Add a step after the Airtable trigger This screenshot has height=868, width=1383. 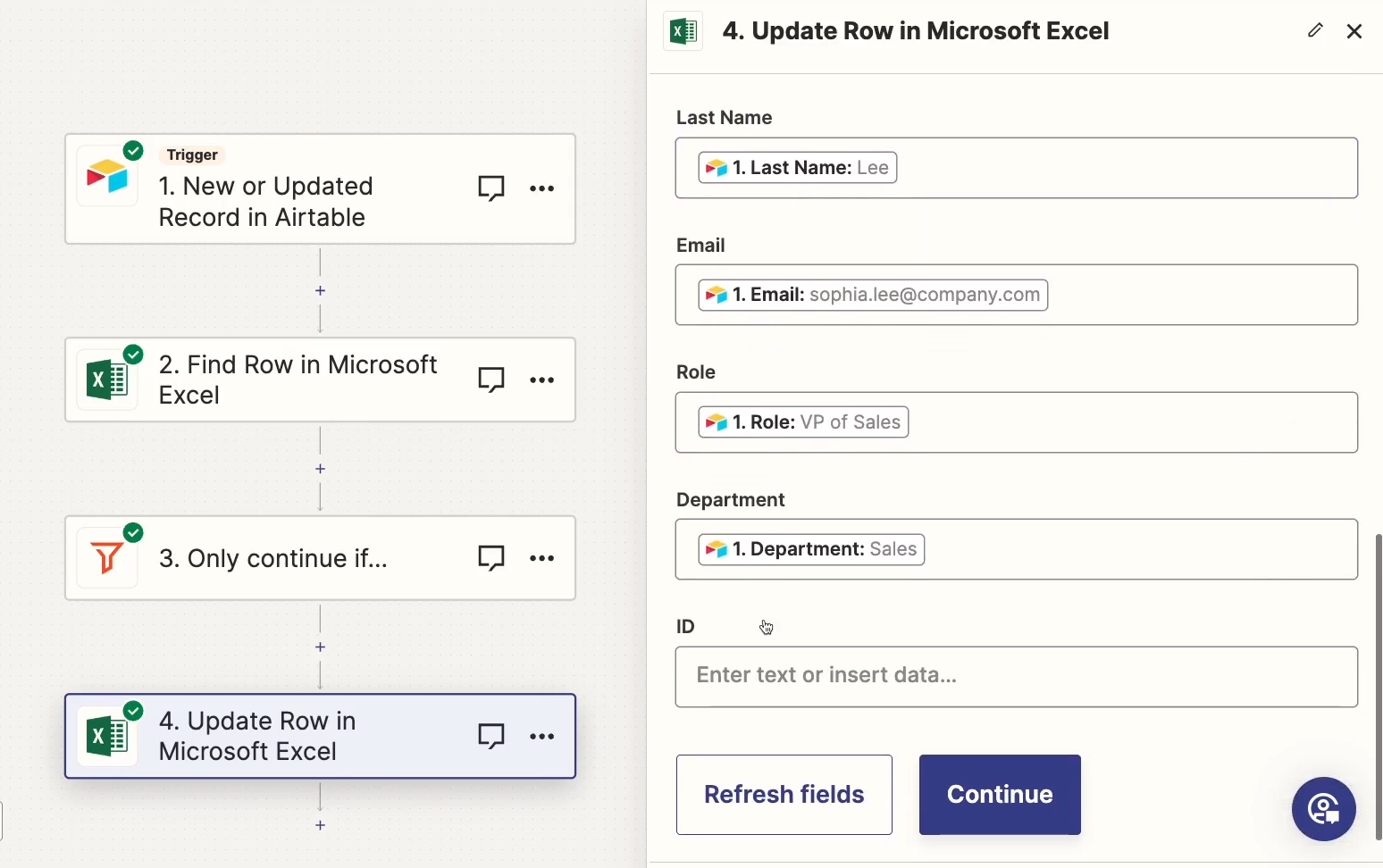(x=320, y=290)
